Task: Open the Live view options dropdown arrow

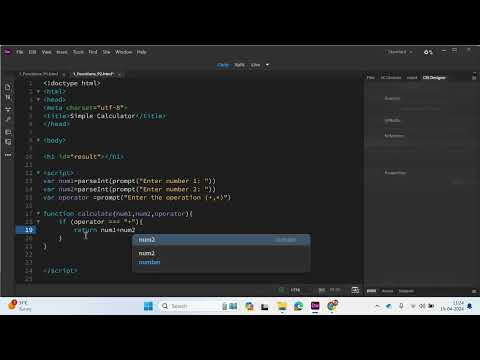Action: coord(267,65)
